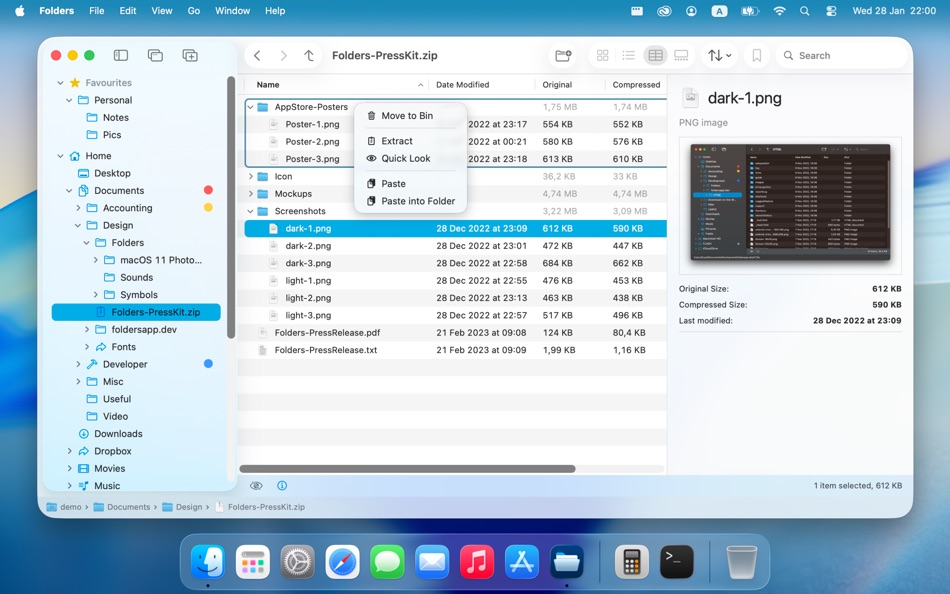Open the Window menu in the menu bar

(x=232, y=11)
